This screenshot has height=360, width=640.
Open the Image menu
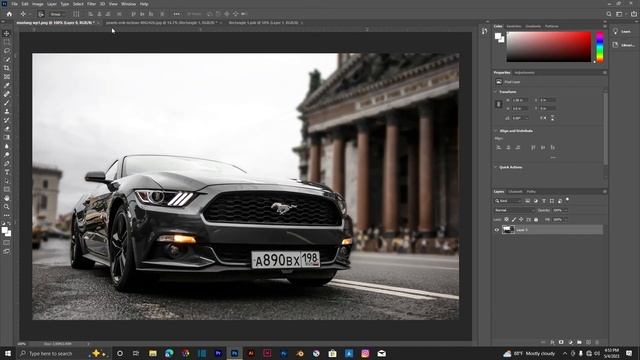tap(38, 4)
